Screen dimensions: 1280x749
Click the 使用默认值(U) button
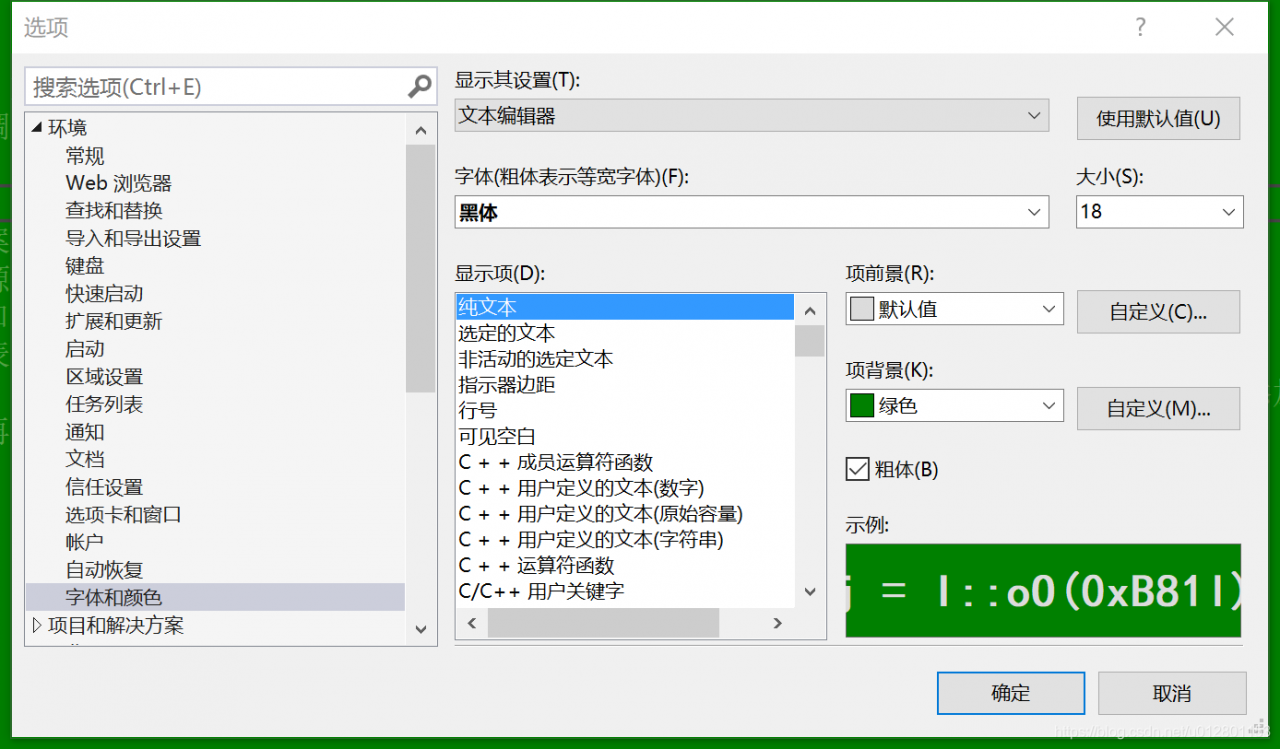1158,118
